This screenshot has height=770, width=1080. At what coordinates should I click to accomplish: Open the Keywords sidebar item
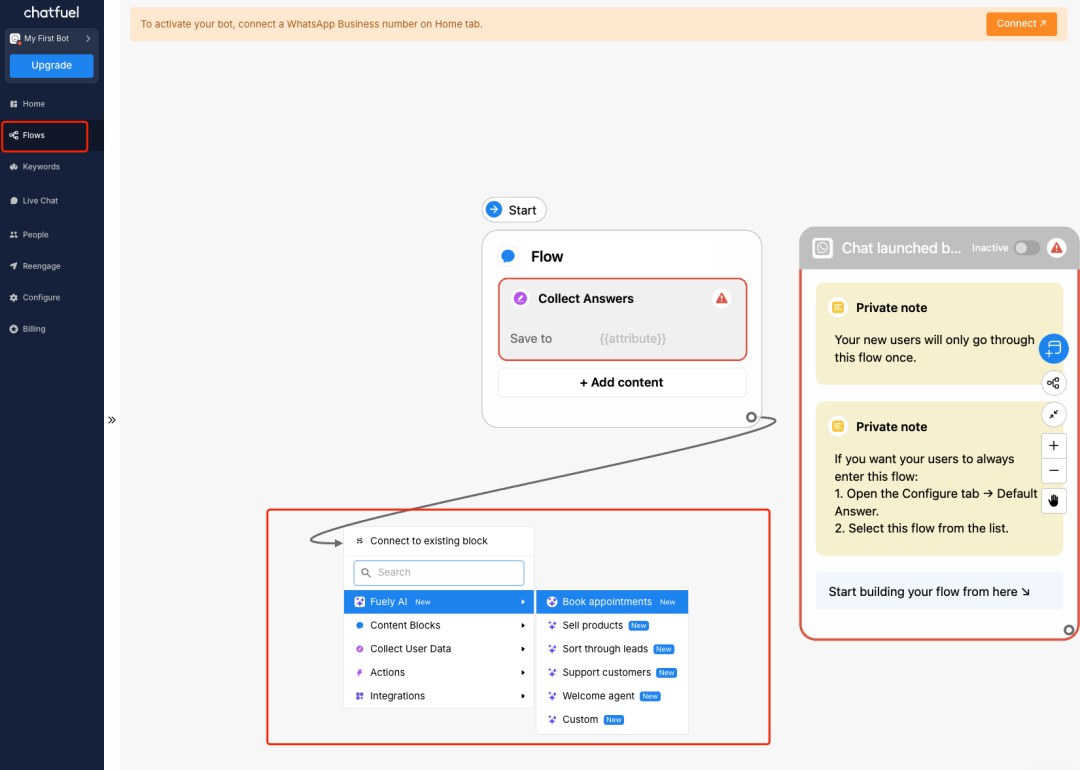(x=34, y=167)
